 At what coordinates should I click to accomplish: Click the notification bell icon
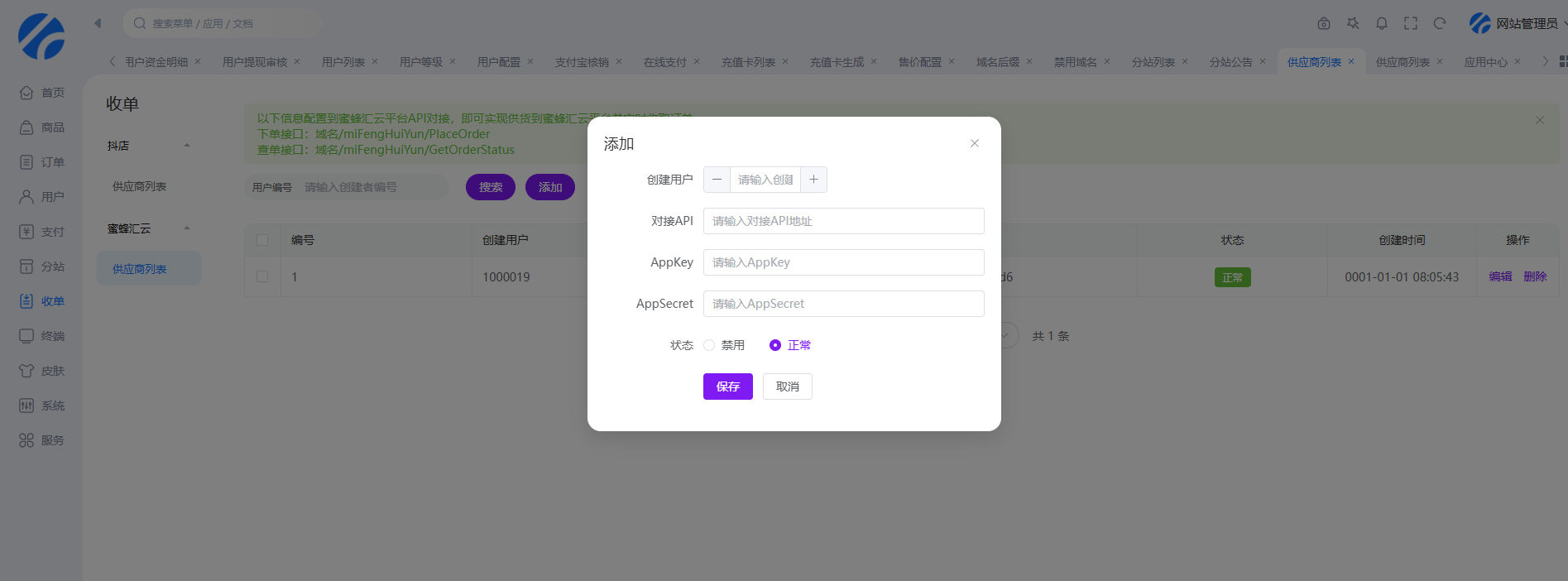[x=1382, y=23]
